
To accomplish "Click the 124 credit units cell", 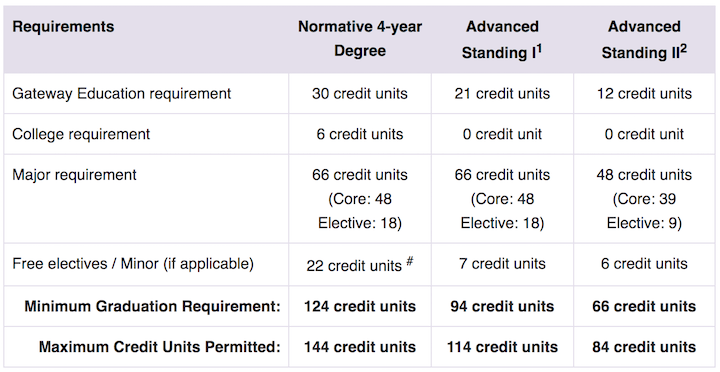I will coord(360,306).
